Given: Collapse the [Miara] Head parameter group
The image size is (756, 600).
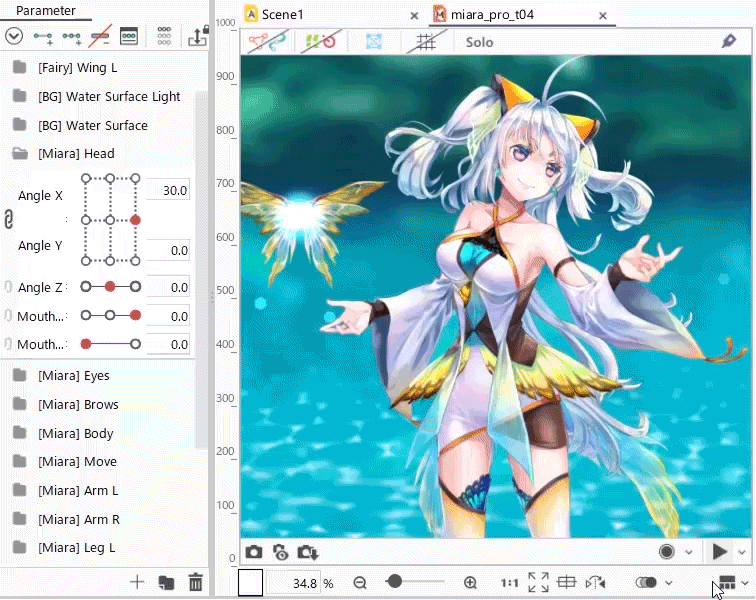Looking at the screenshot, I should pyautogui.click(x=19, y=154).
